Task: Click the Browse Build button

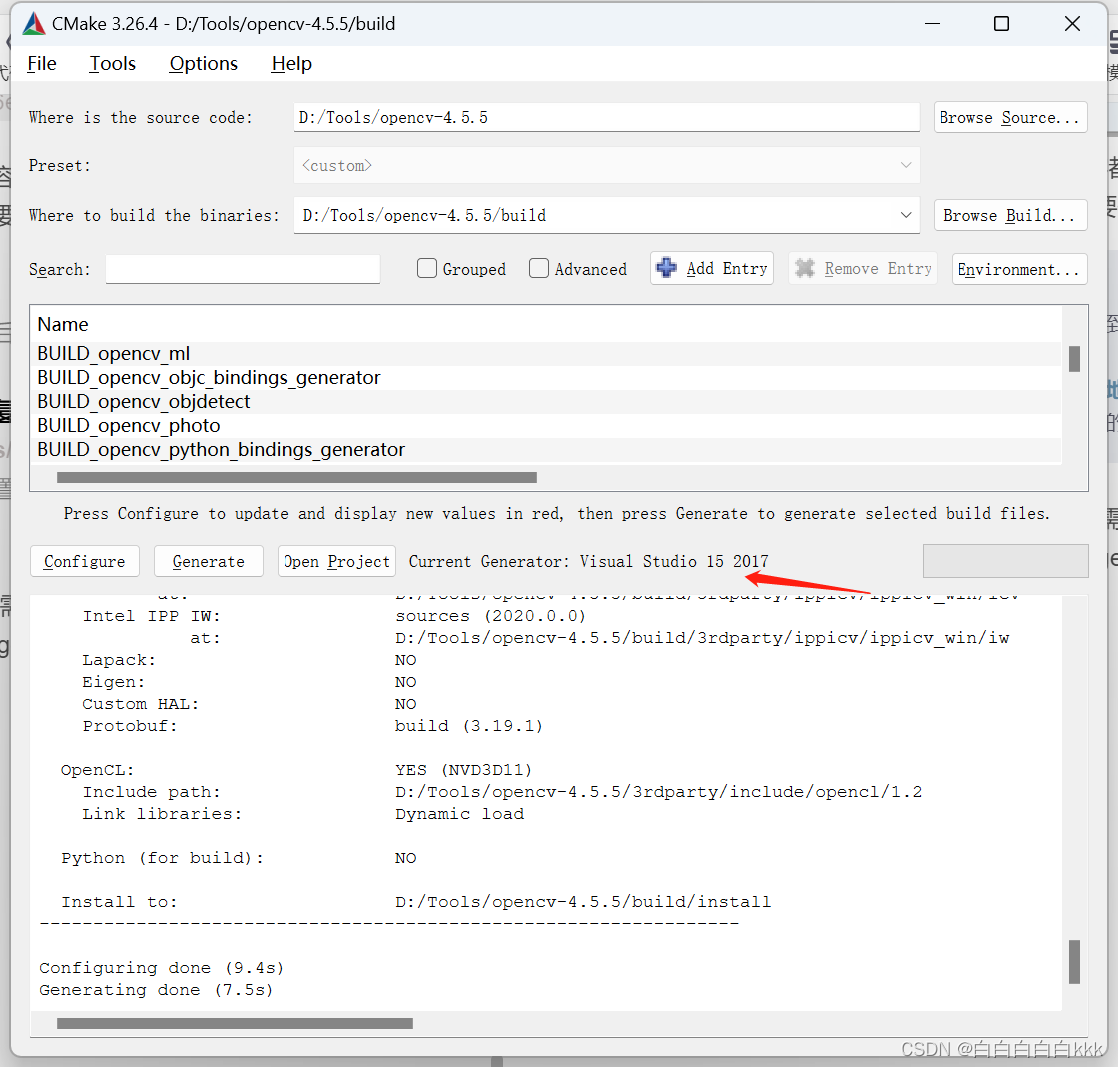Action: point(1010,215)
